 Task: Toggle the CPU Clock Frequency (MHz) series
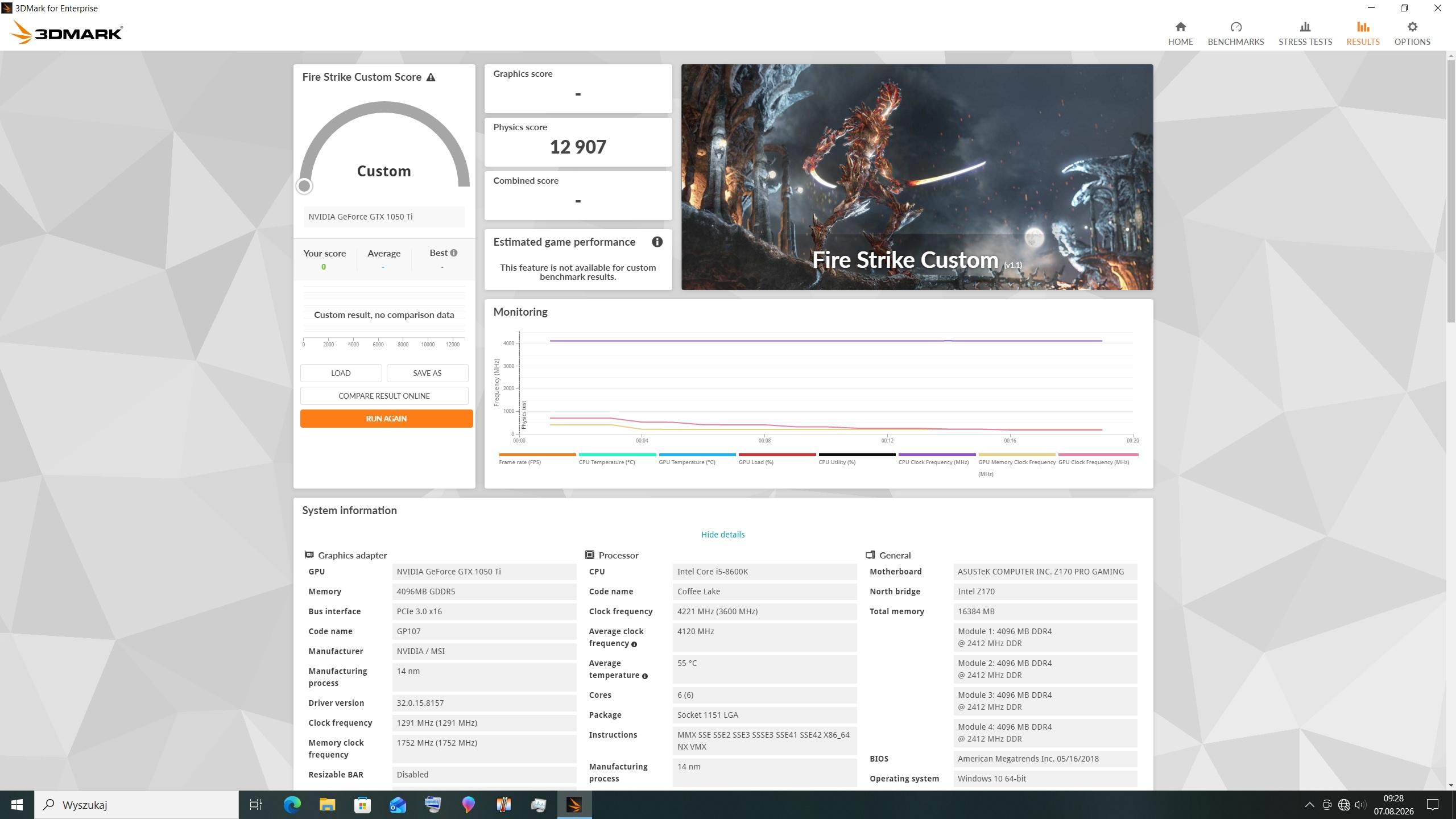coord(937,459)
